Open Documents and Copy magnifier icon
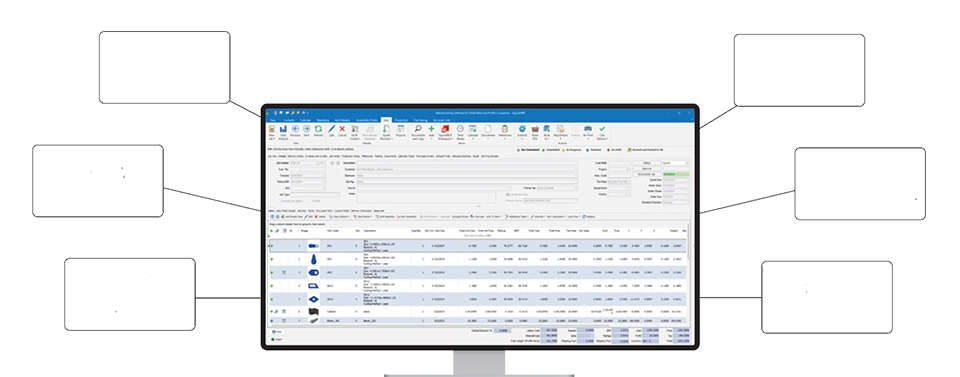The height and width of the screenshot is (377, 960). coord(418,129)
